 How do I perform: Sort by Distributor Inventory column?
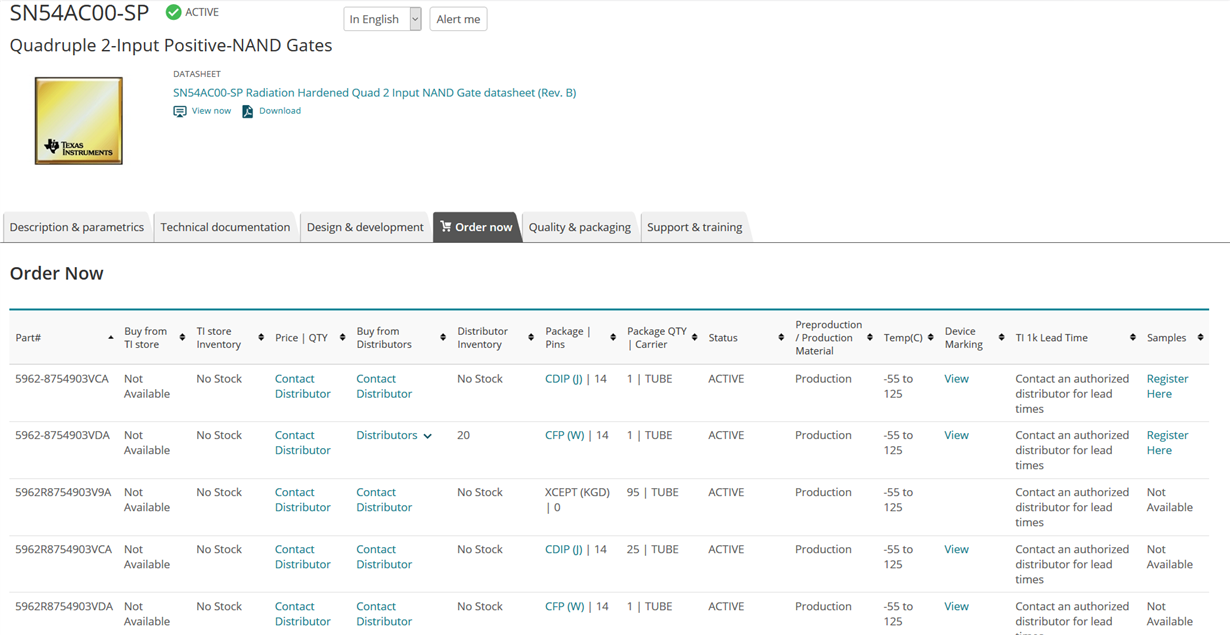pyautogui.click(x=531, y=338)
